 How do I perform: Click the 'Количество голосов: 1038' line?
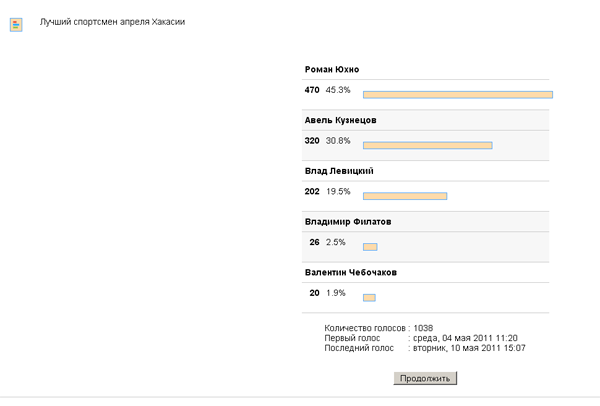(x=379, y=328)
